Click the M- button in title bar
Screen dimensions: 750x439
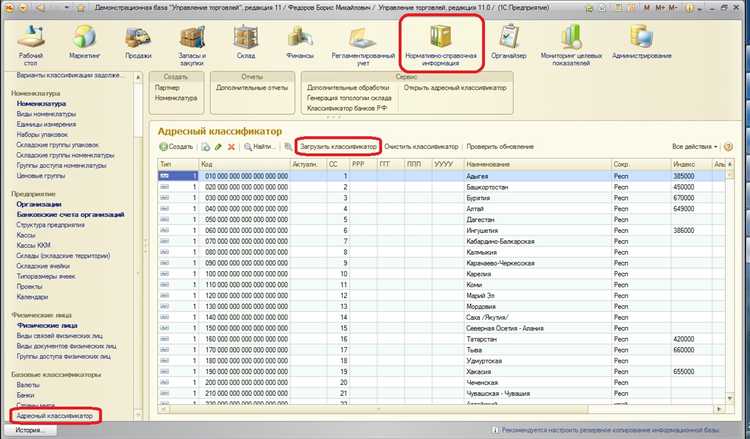point(673,8)
